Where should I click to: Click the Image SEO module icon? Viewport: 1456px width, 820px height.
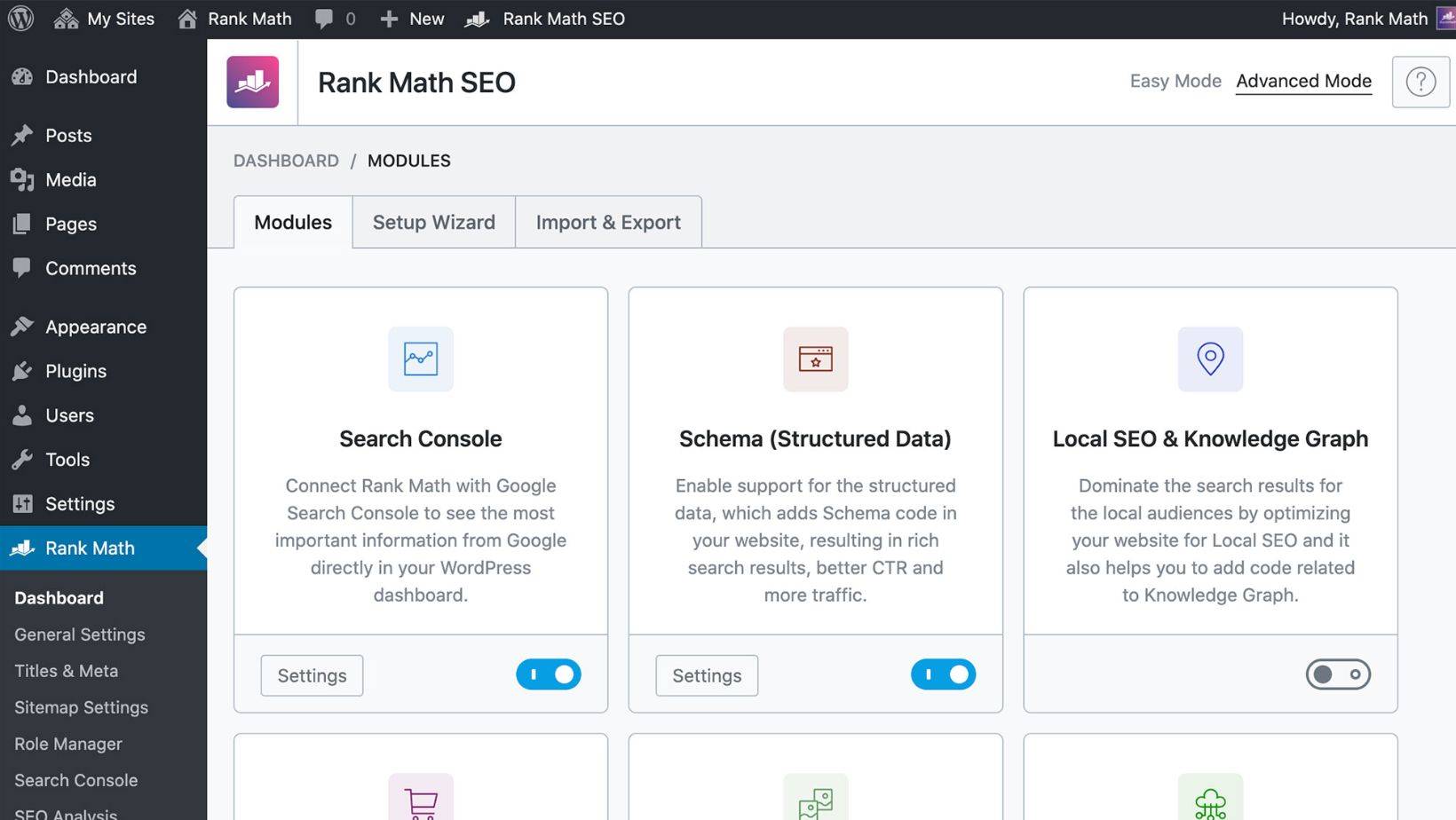[x=815, y=797]
